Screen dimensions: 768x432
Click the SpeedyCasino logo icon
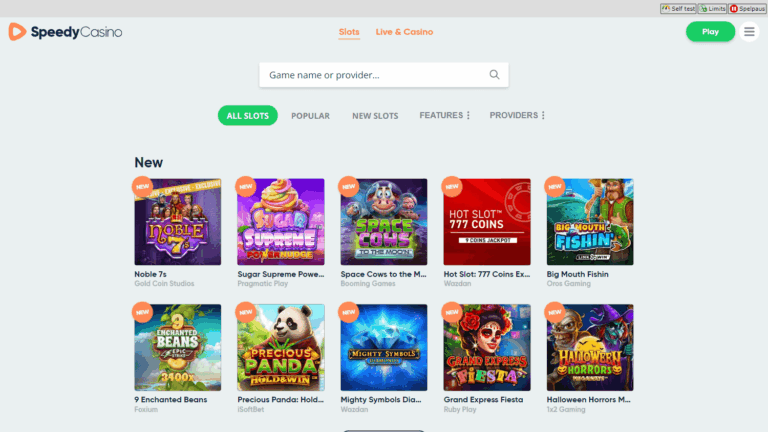[17, 32]
